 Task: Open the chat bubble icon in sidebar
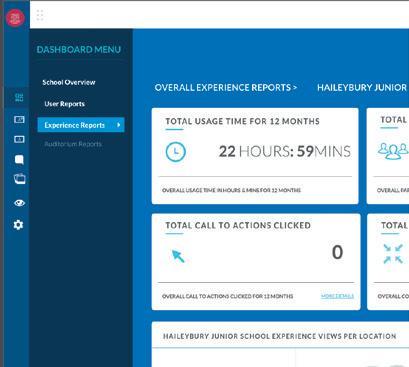(x=19, y=159)
